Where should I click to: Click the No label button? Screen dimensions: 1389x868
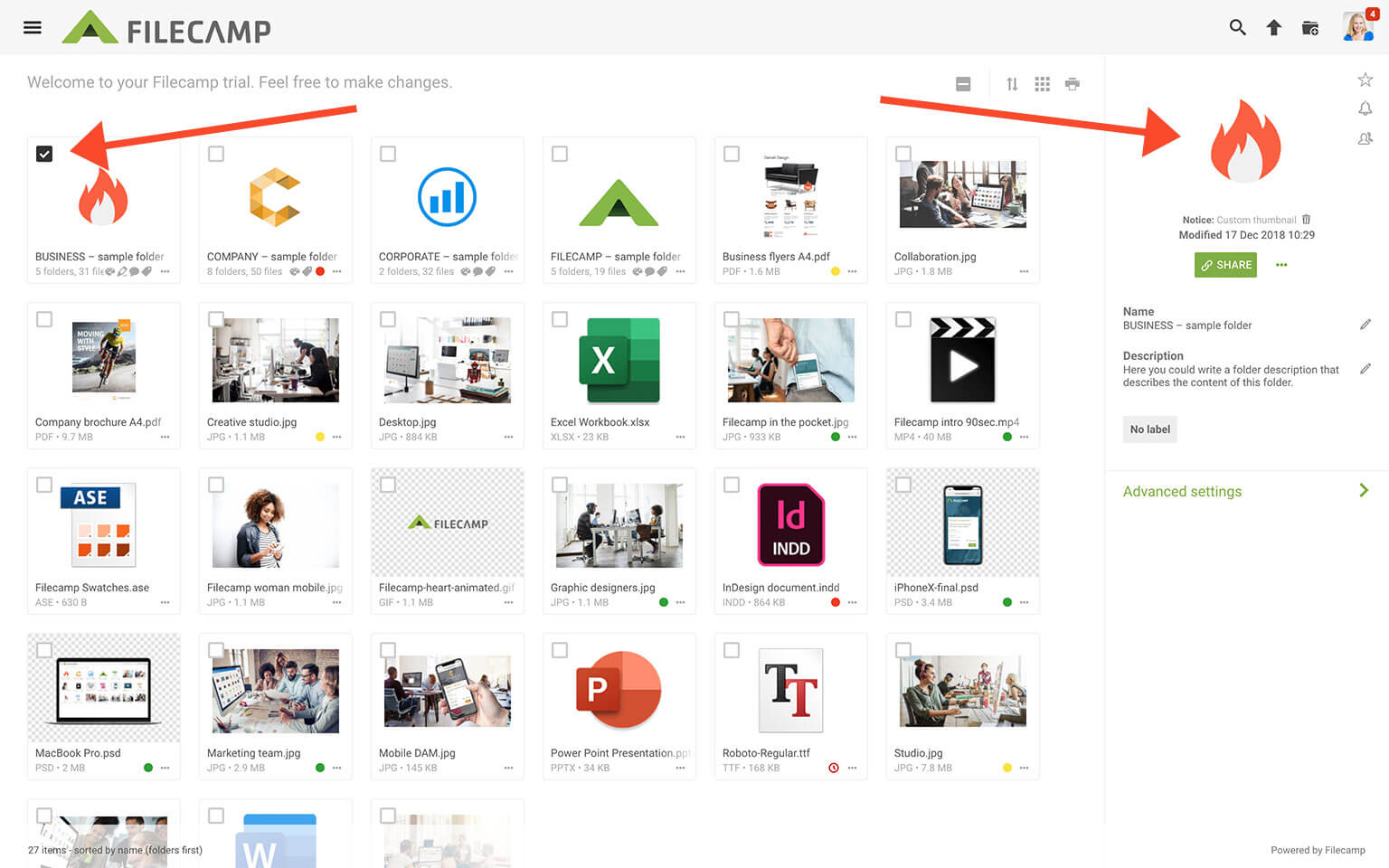click(x=1149, y=429)
